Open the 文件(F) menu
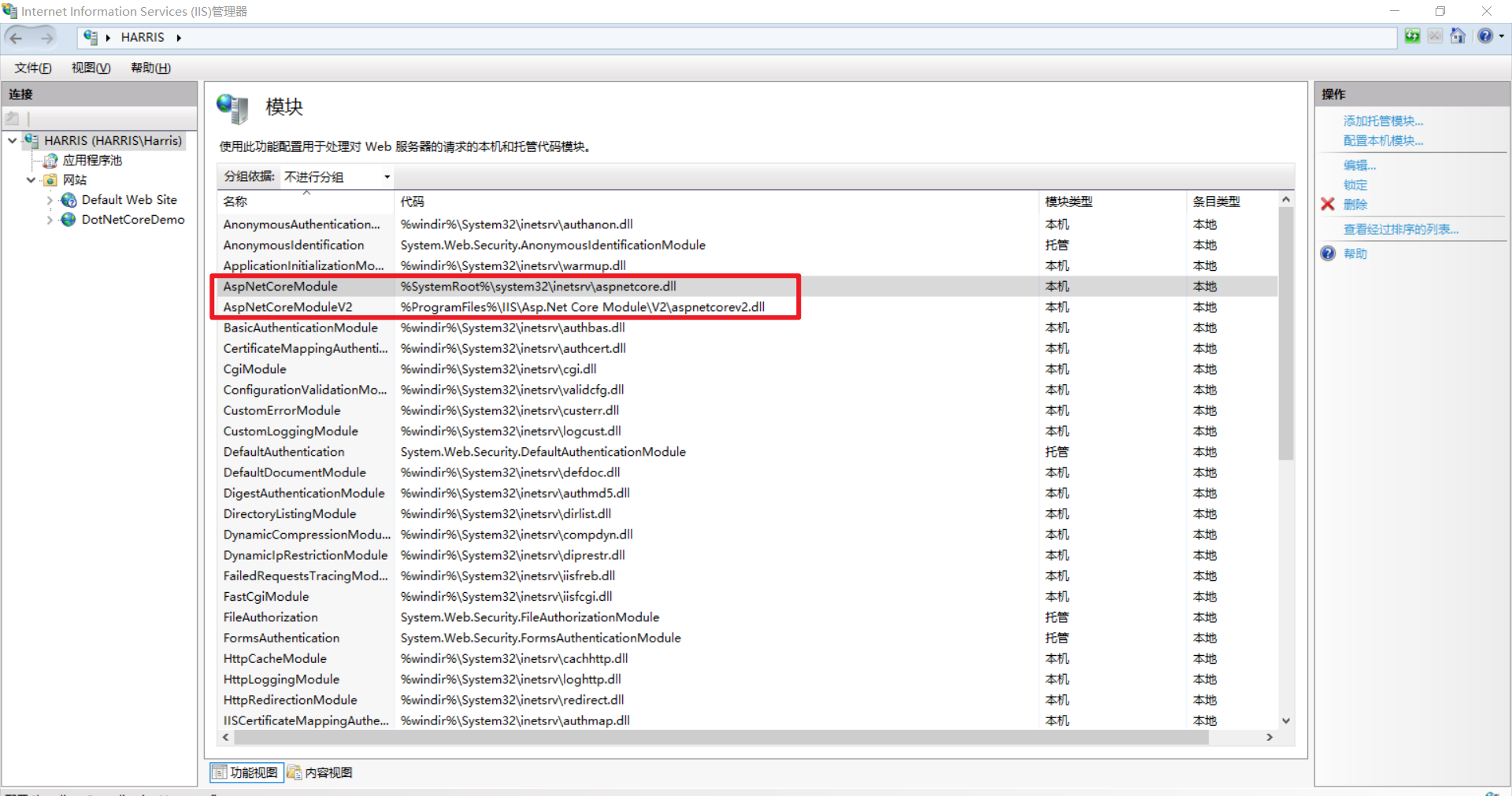Viewport: 1512px width, 796px height. coord(33,68)
